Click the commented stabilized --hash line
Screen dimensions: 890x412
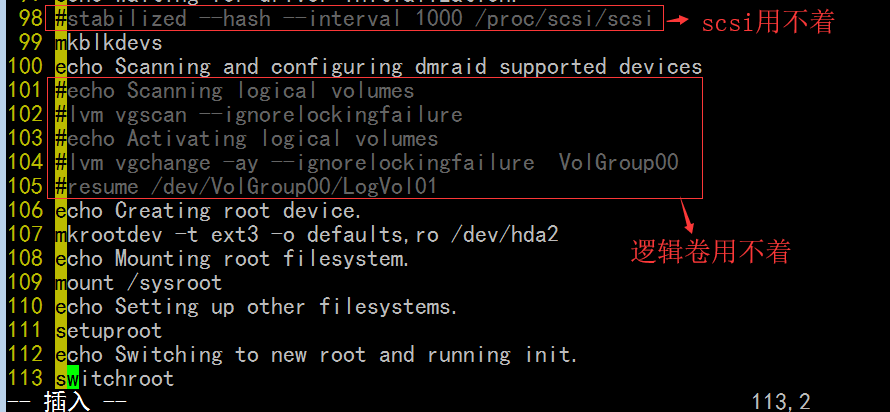tap(354, 19)
